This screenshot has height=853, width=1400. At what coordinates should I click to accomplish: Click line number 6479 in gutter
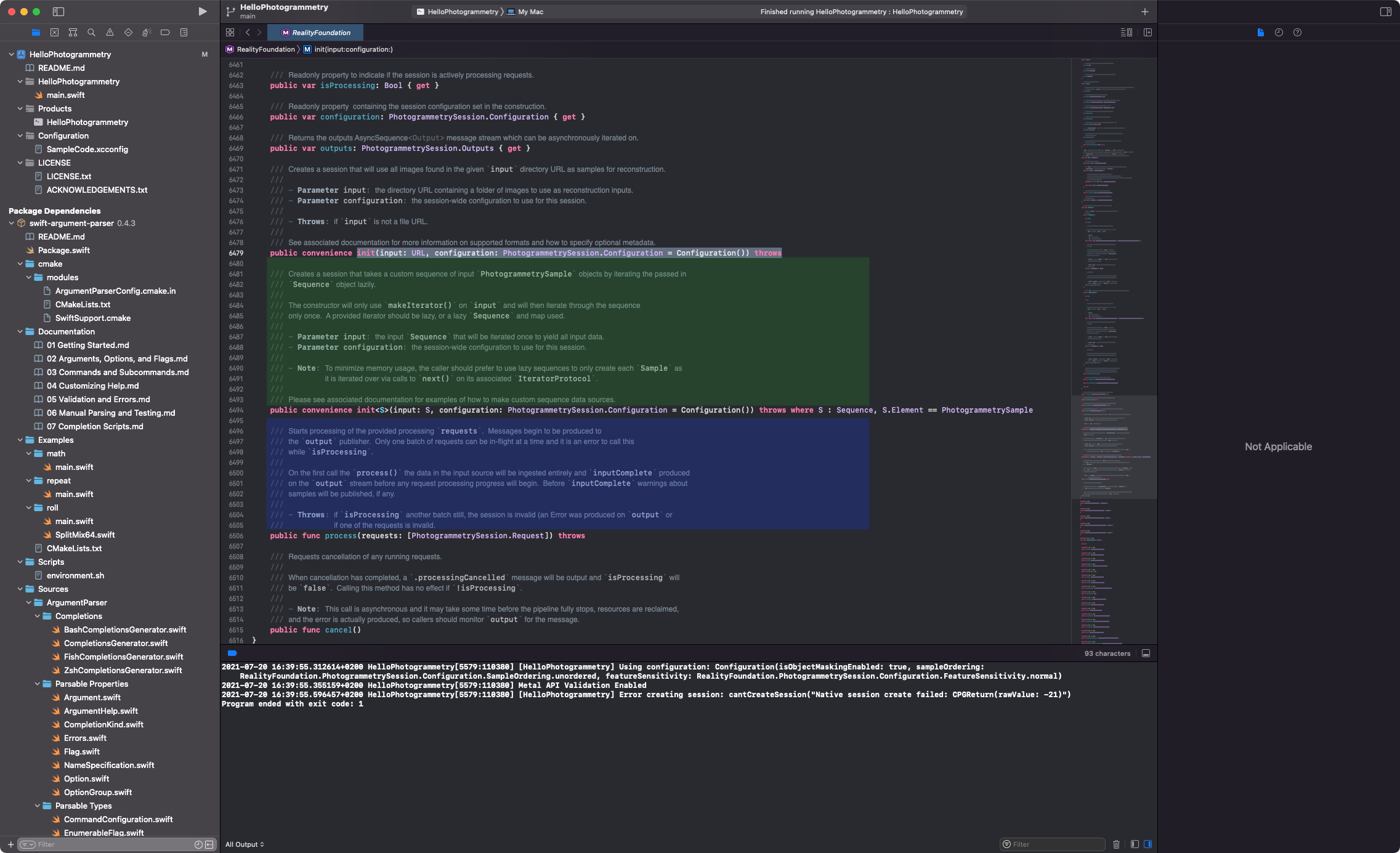point(236,253)
